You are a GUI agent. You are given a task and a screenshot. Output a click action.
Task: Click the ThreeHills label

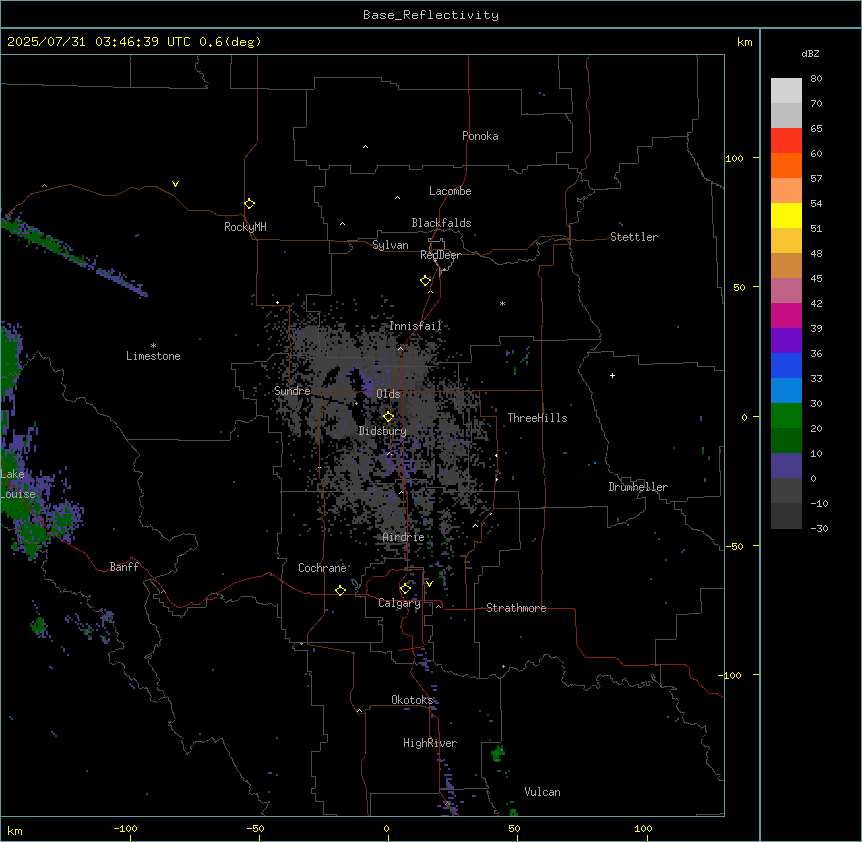pyautogui.click(x=537, y=418)
